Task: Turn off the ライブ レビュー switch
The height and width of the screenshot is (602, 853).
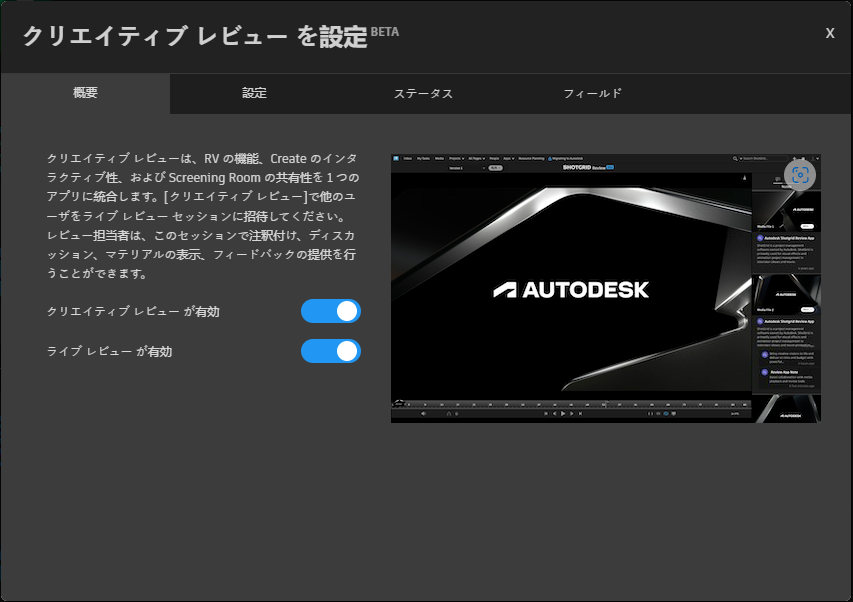Action: 331,351
